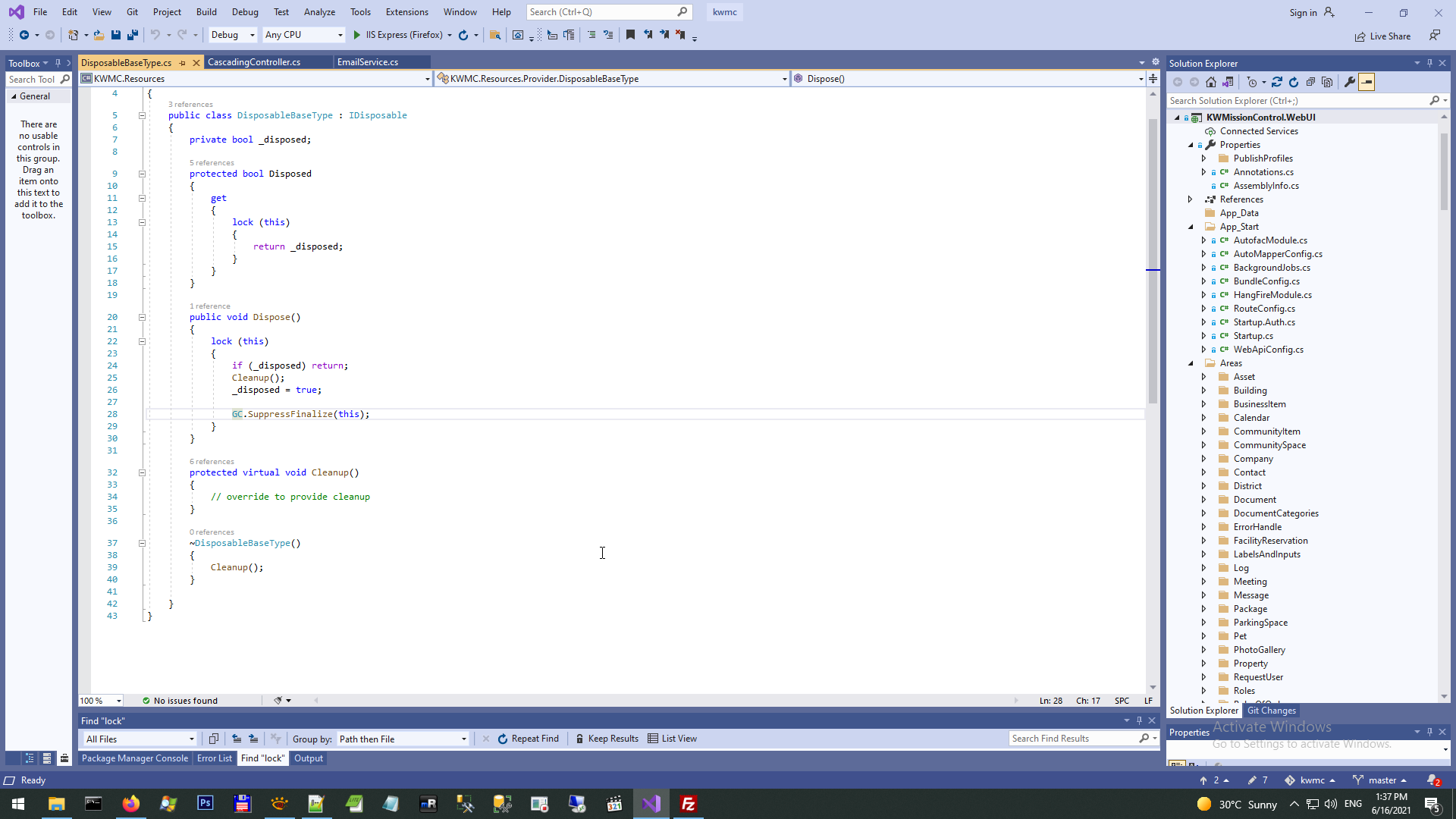Toggle List View in Find results
1456x819 pixels.
673,739
